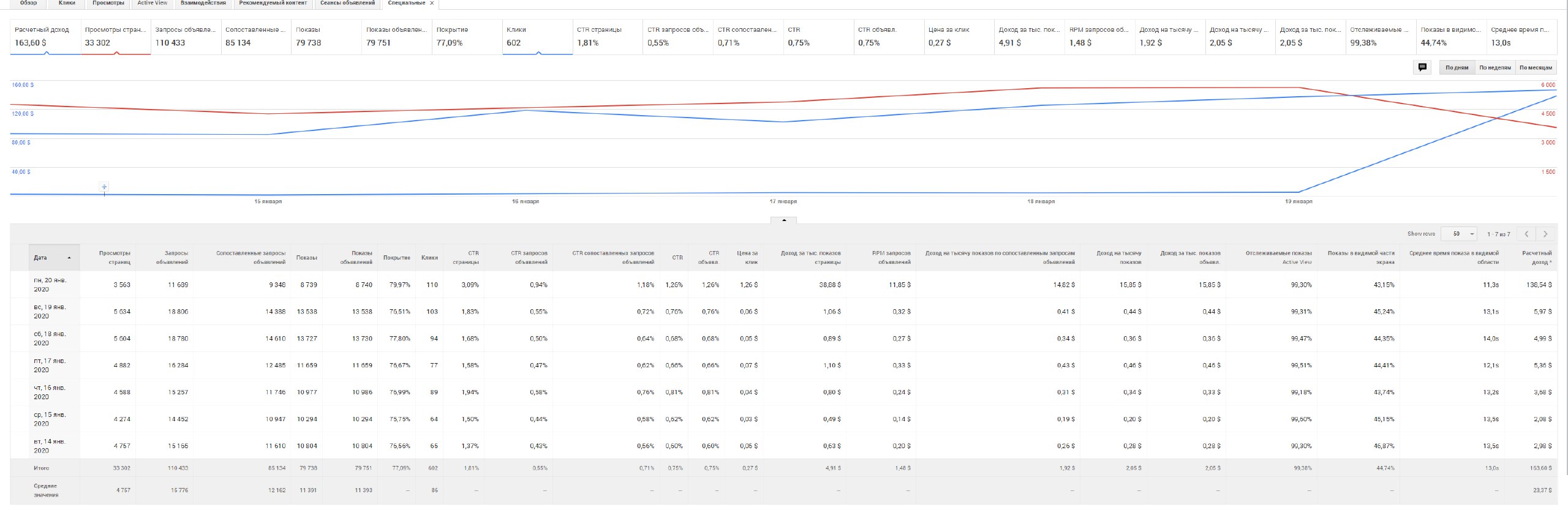Image resolution: width=1568 pixels, height=510 pixels.
Task: Select the пт, 17 янв. 2020 row date
Action: [50, 366]
